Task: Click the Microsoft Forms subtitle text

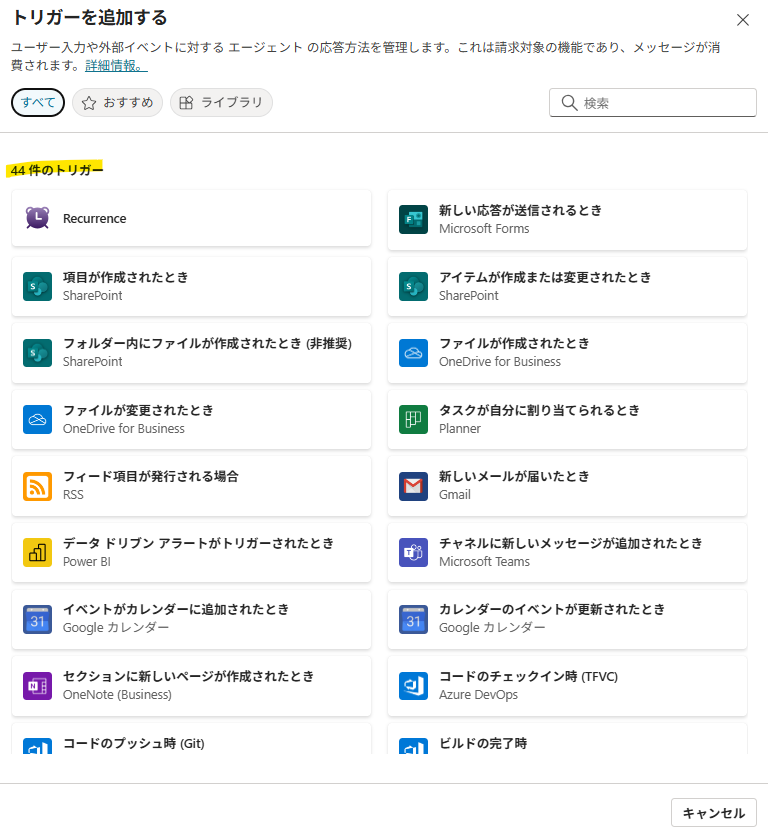Action: (484, 229)
